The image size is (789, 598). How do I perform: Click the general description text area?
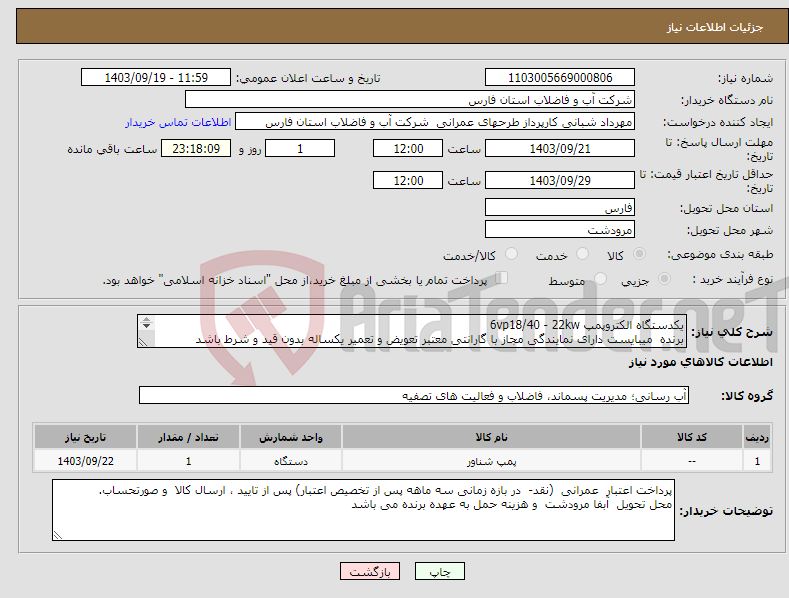tap(412, 331)
